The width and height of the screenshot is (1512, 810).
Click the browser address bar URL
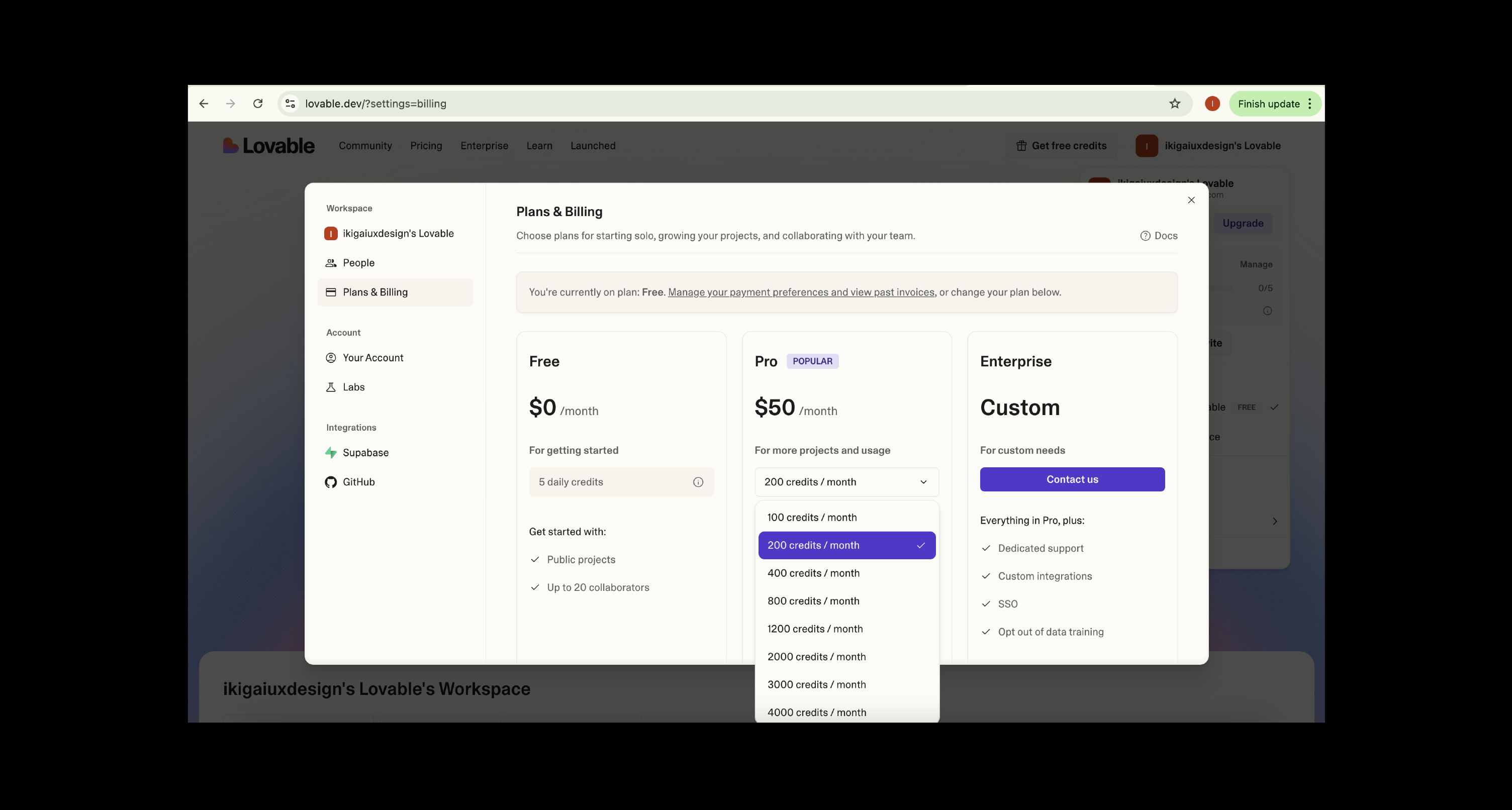(375, 104)
